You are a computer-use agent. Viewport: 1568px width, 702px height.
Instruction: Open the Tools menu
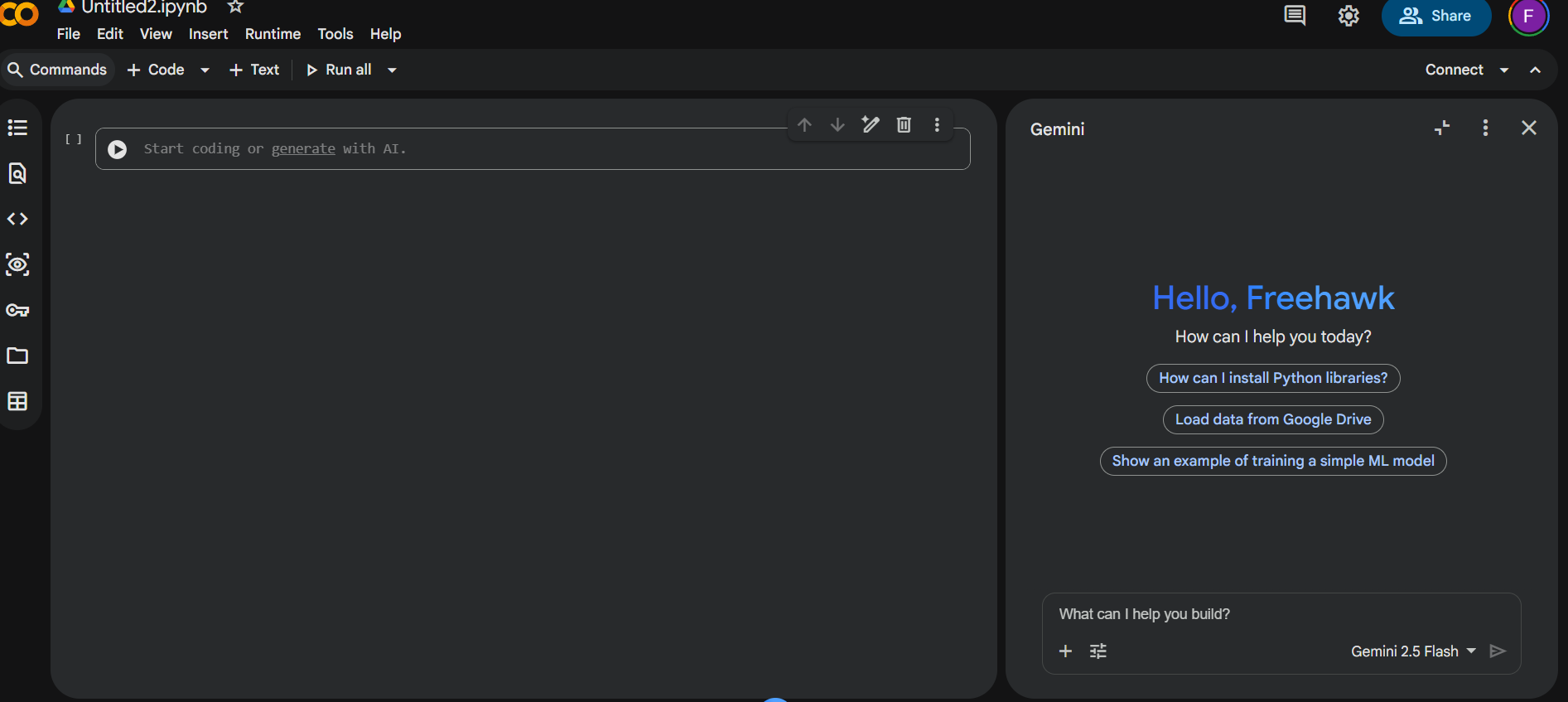click(x=335, y=34)
